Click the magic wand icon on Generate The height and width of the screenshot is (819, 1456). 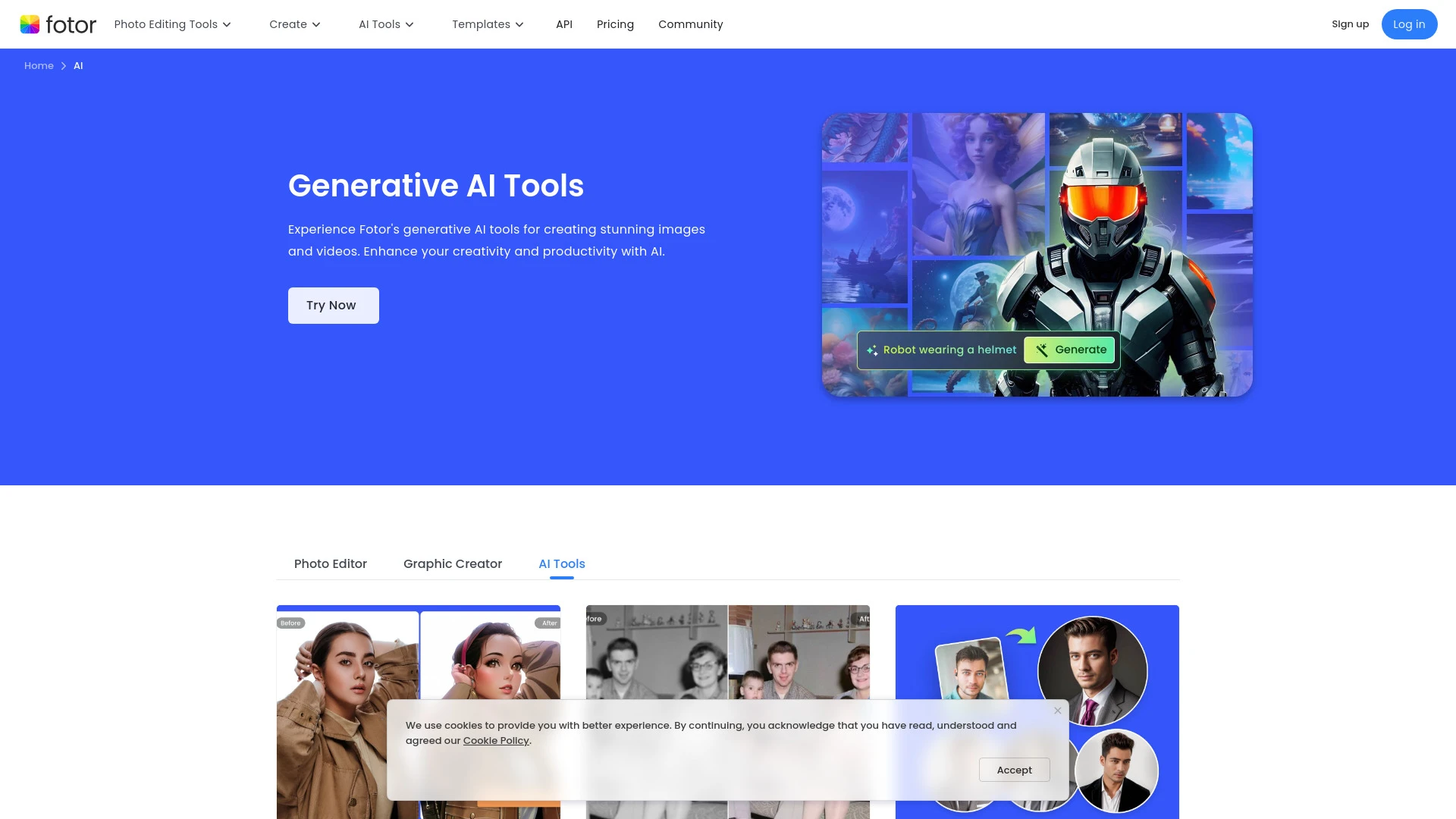(x=1040, y=350)
